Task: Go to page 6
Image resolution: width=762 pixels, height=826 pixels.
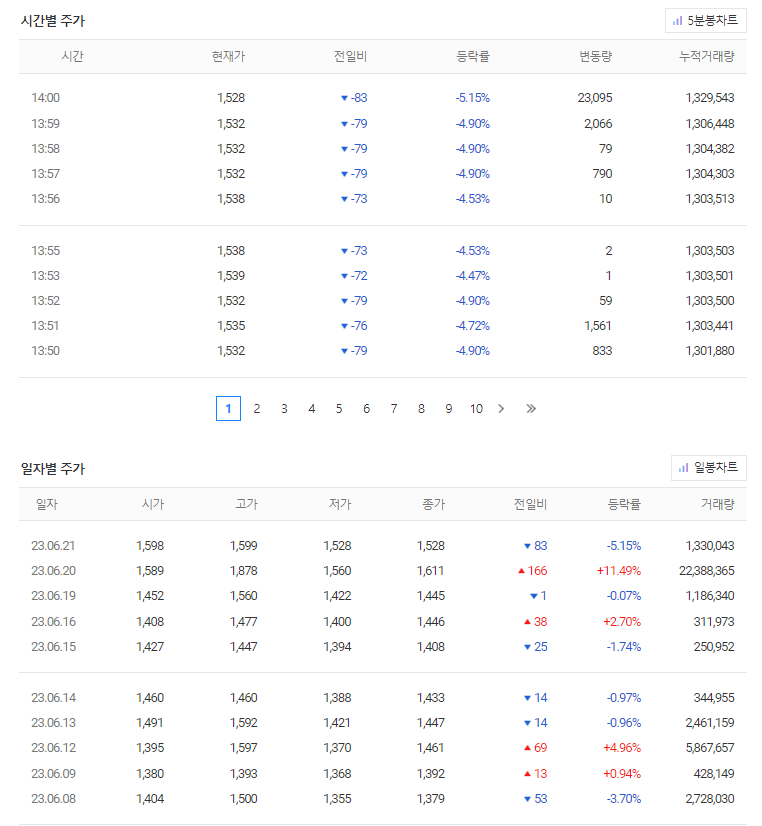Action: [367, 409]
